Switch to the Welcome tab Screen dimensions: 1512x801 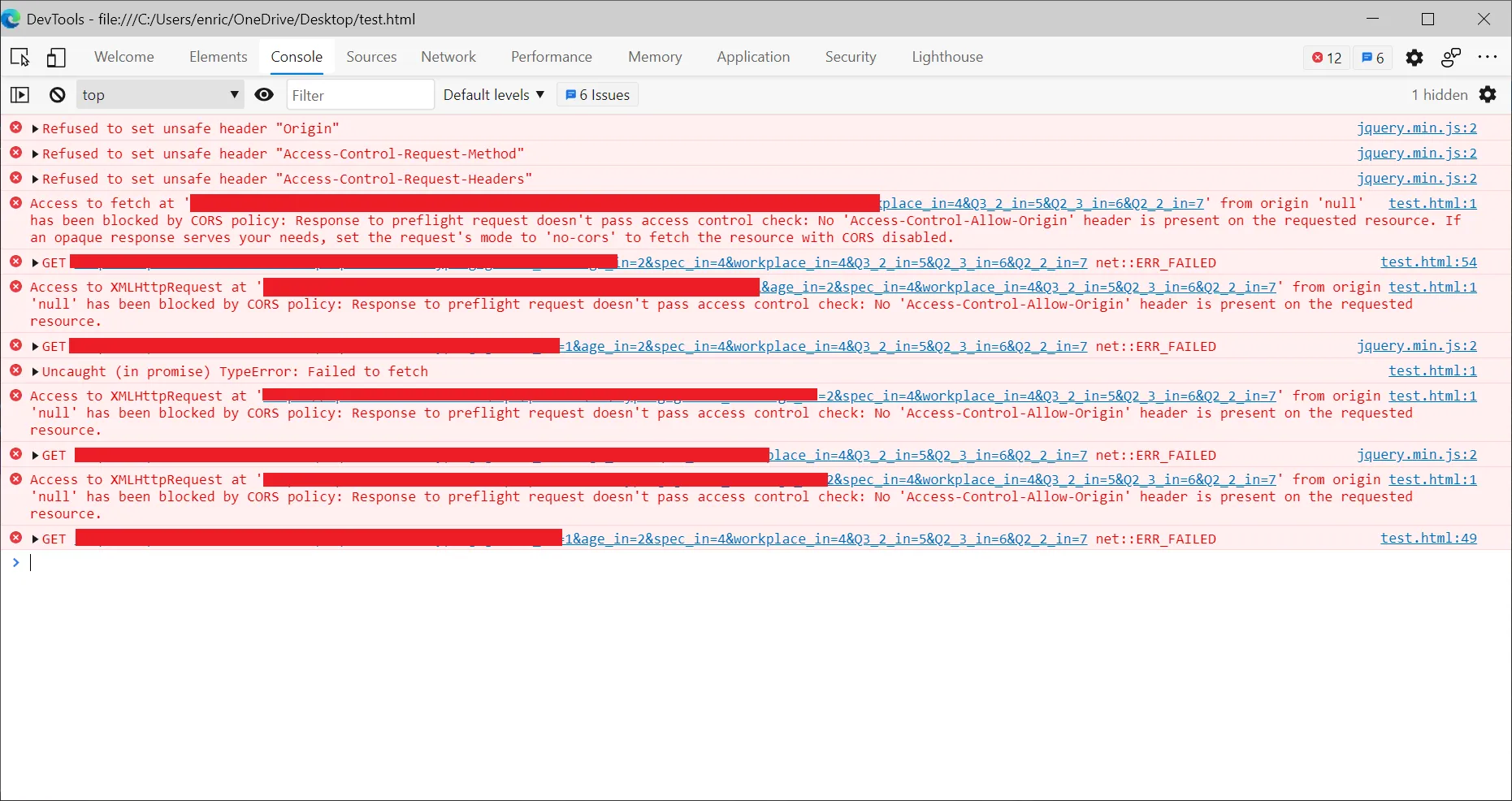pyautogui.click(x=123, y=57)
